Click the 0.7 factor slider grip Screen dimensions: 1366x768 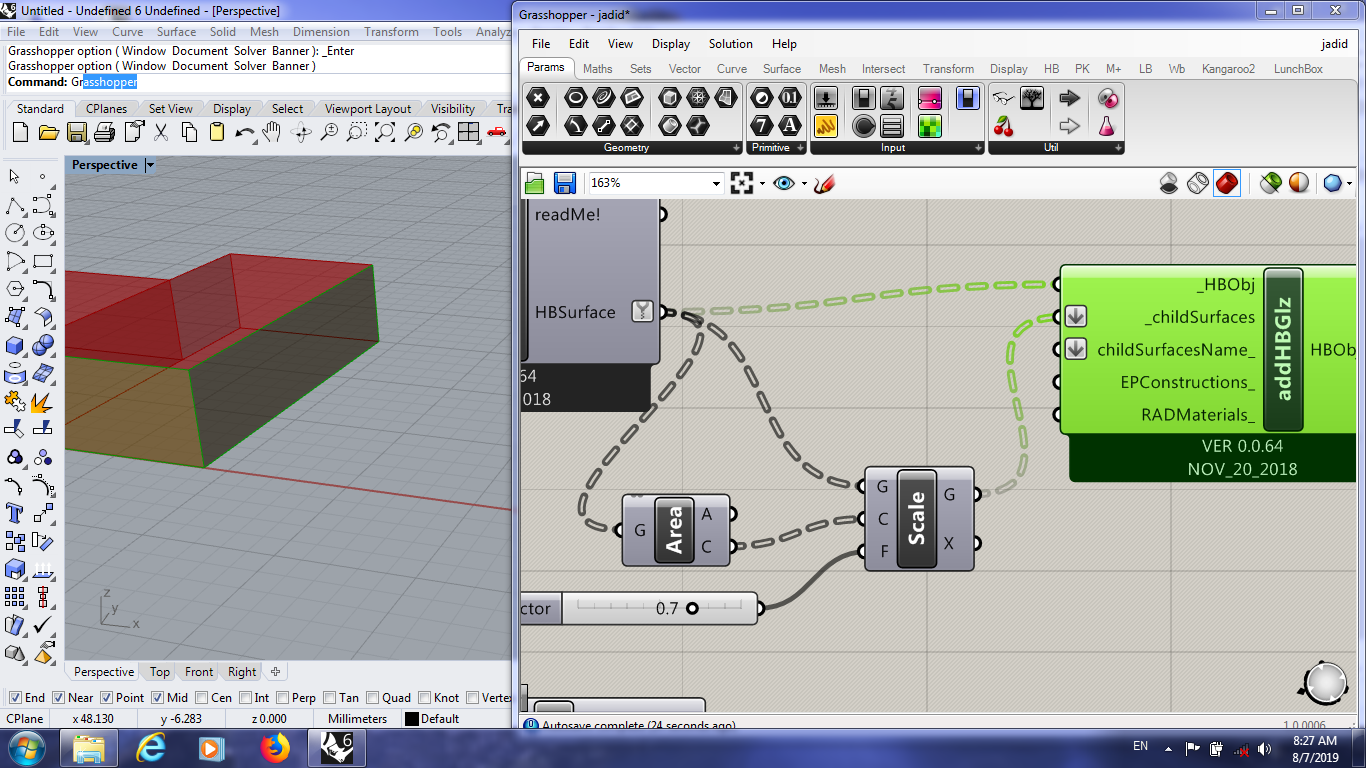tap(691, 608)
